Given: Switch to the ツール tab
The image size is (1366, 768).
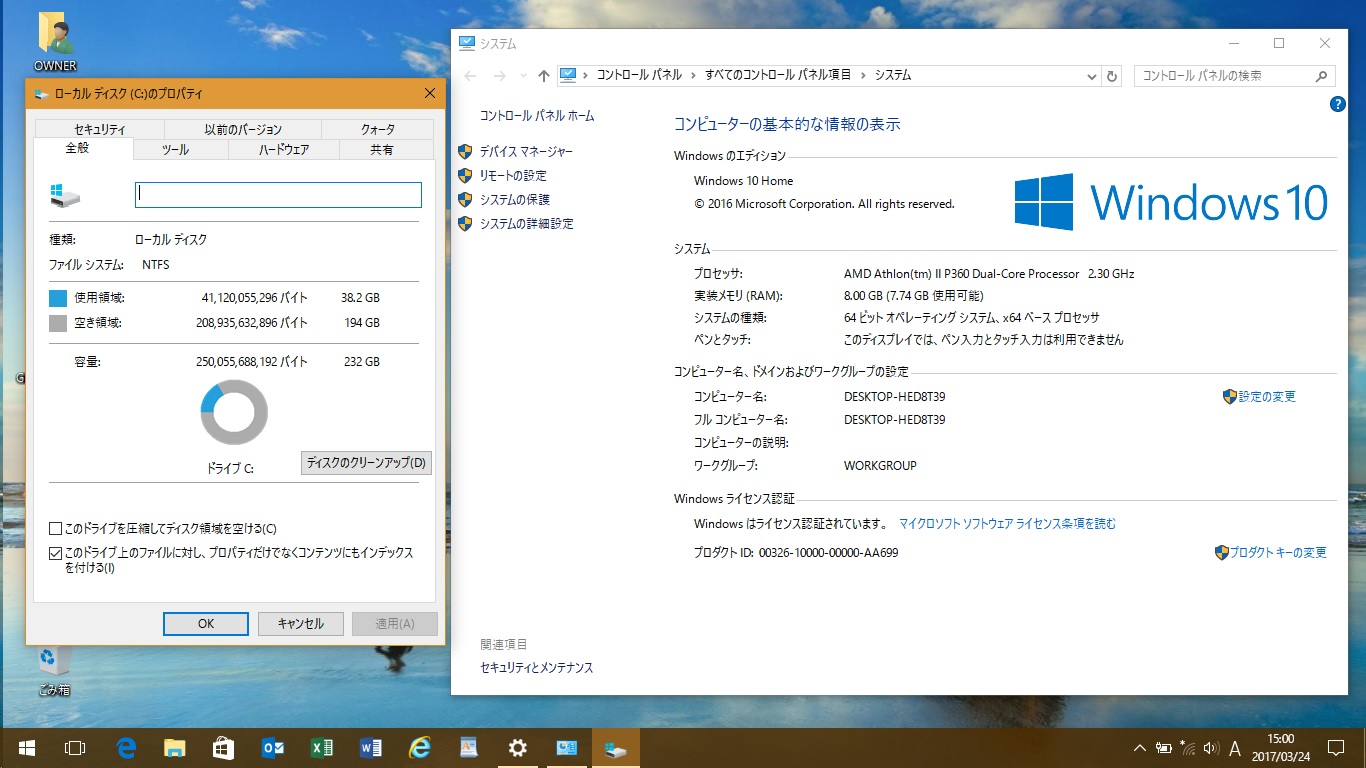Looking at the screenshot, I should point(176,150).
